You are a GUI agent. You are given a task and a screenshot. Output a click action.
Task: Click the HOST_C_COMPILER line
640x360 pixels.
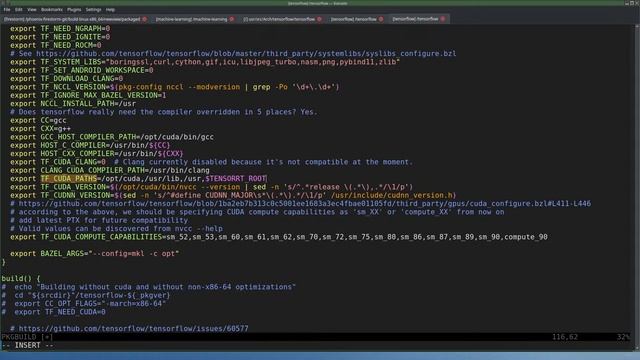click(90, 145)
